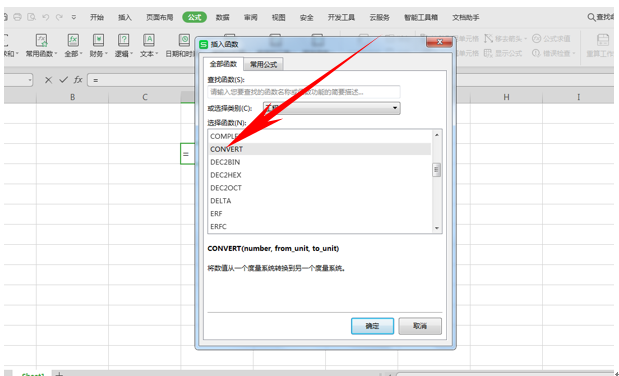Open the 智能工具箱 ribbon tab

pyautogui.click(x=421, y=17)
